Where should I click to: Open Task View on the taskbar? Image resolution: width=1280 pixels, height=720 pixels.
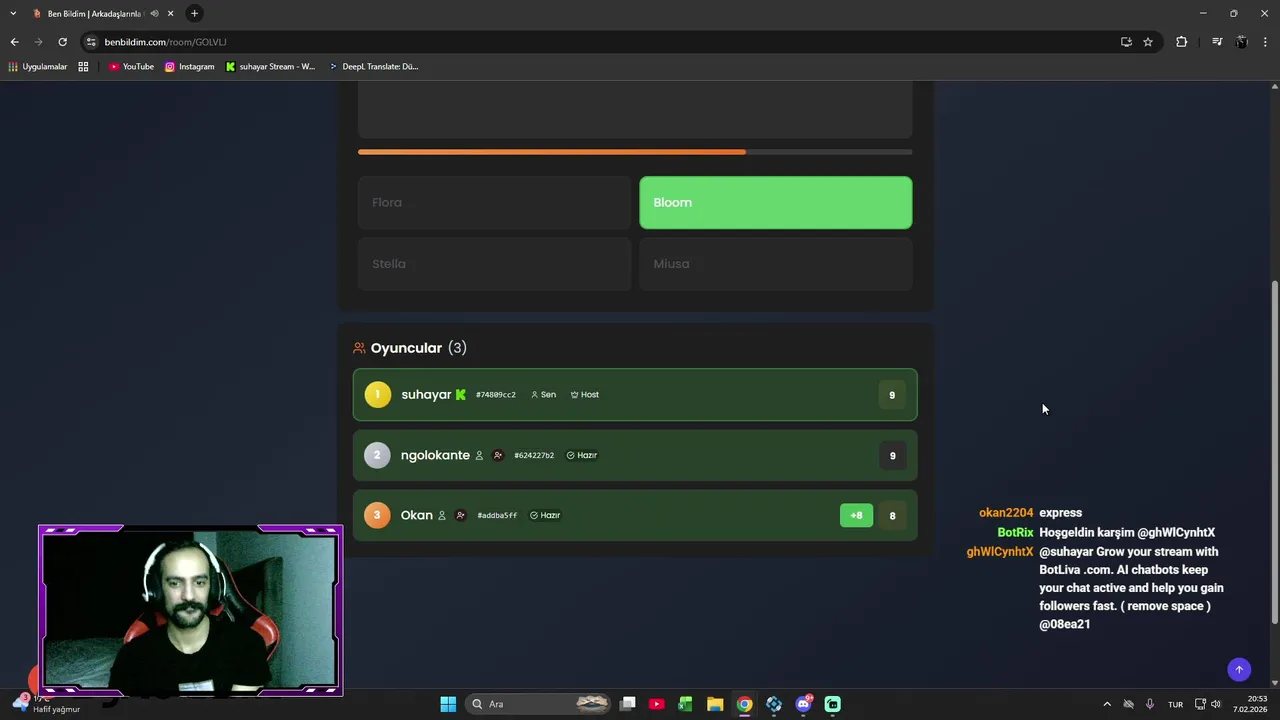coord(628,704)
